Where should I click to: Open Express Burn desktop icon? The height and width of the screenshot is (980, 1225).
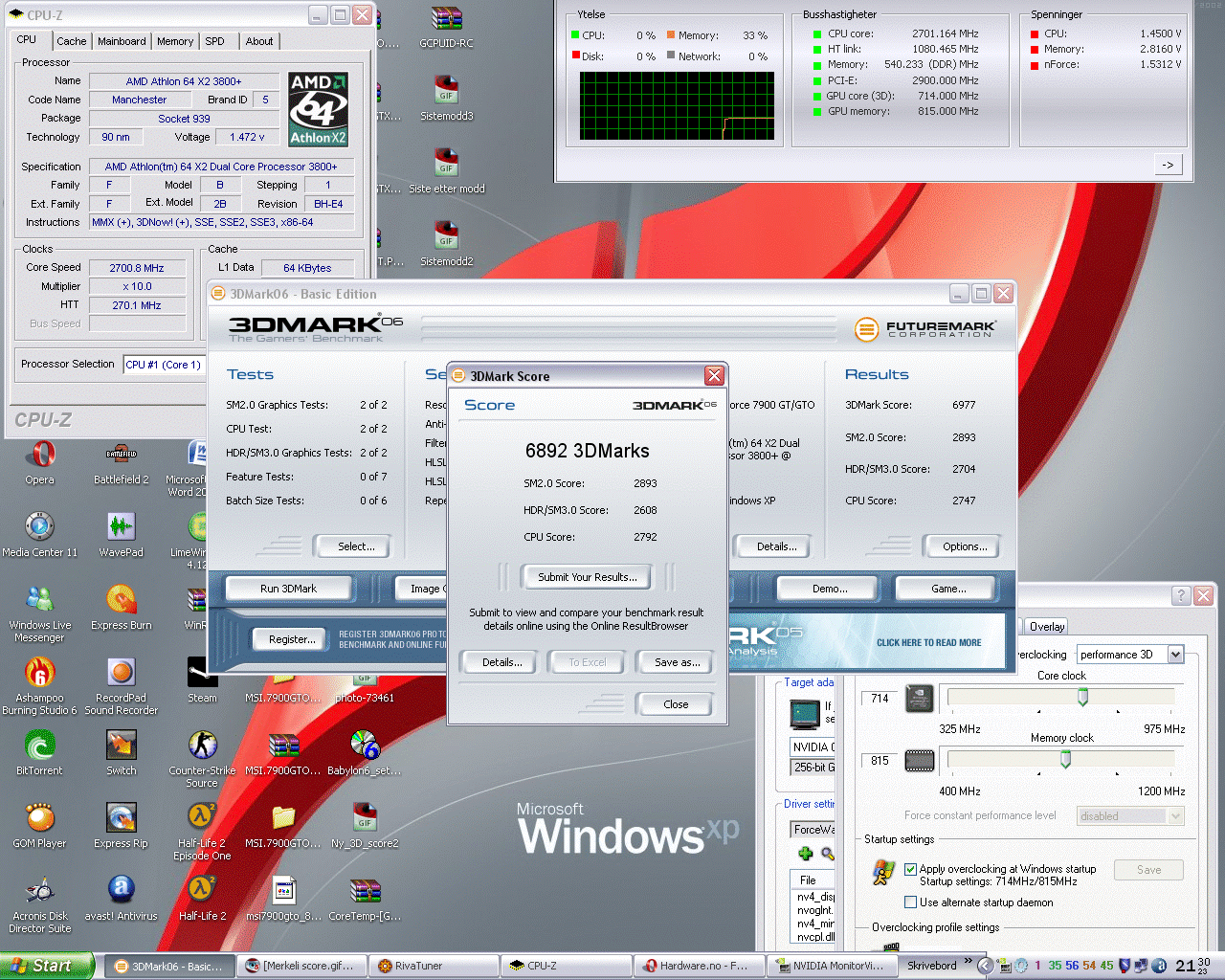click(121, 609)
